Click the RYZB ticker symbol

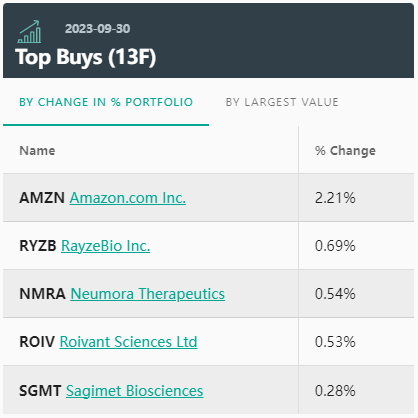tap(38, 246)
